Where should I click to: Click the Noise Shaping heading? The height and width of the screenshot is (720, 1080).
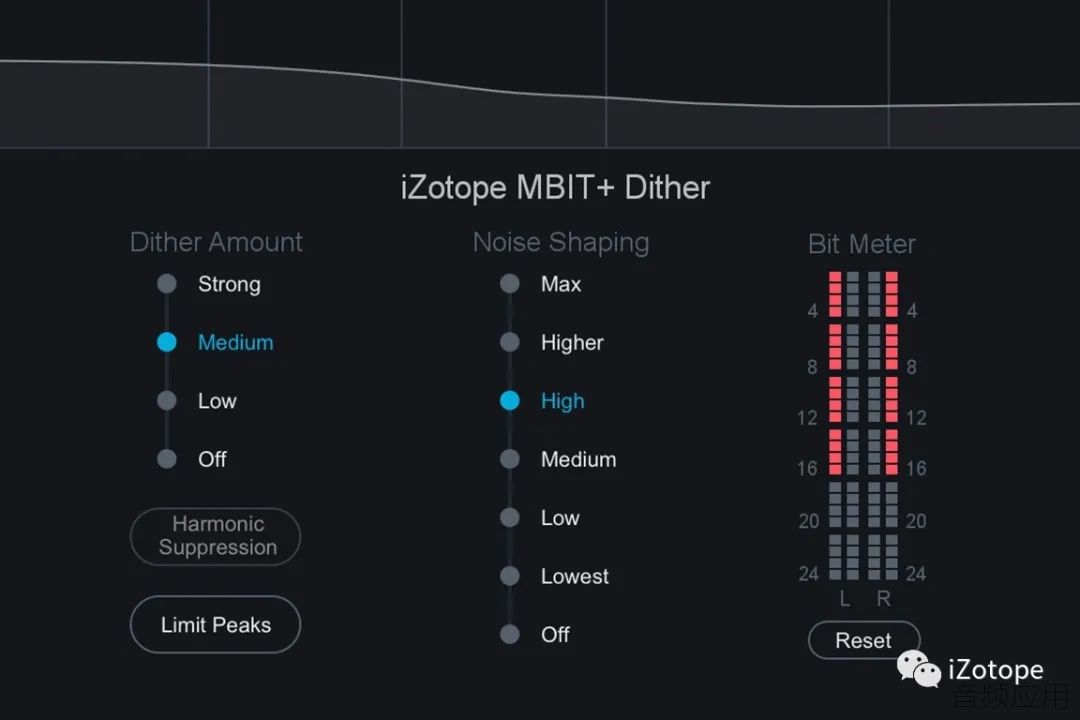pyautogui.click(x=561, y=243)
